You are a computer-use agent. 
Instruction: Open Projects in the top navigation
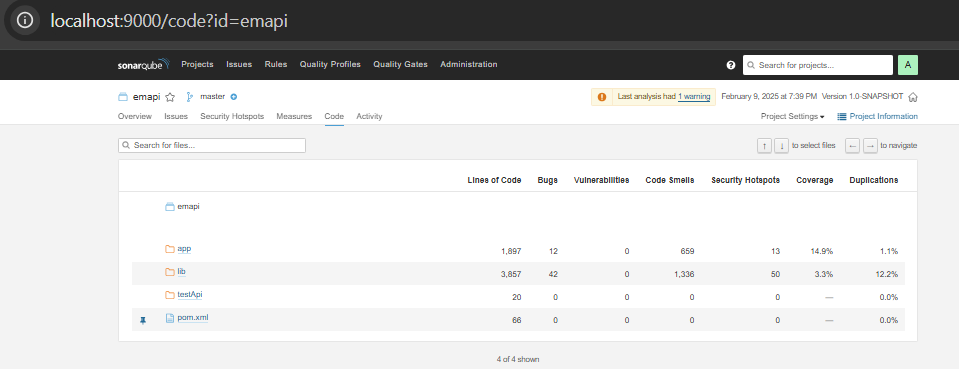197,64
